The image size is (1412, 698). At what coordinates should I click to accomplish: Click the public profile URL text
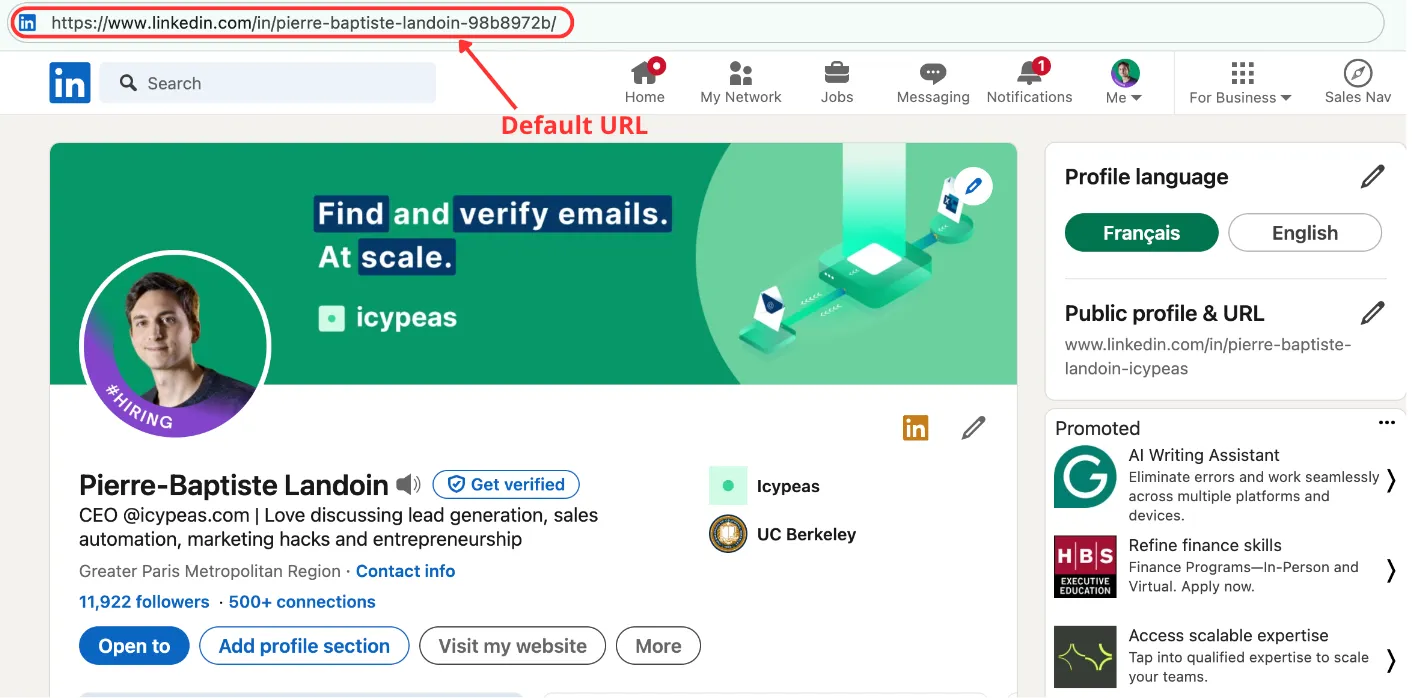coord(1208,356)
